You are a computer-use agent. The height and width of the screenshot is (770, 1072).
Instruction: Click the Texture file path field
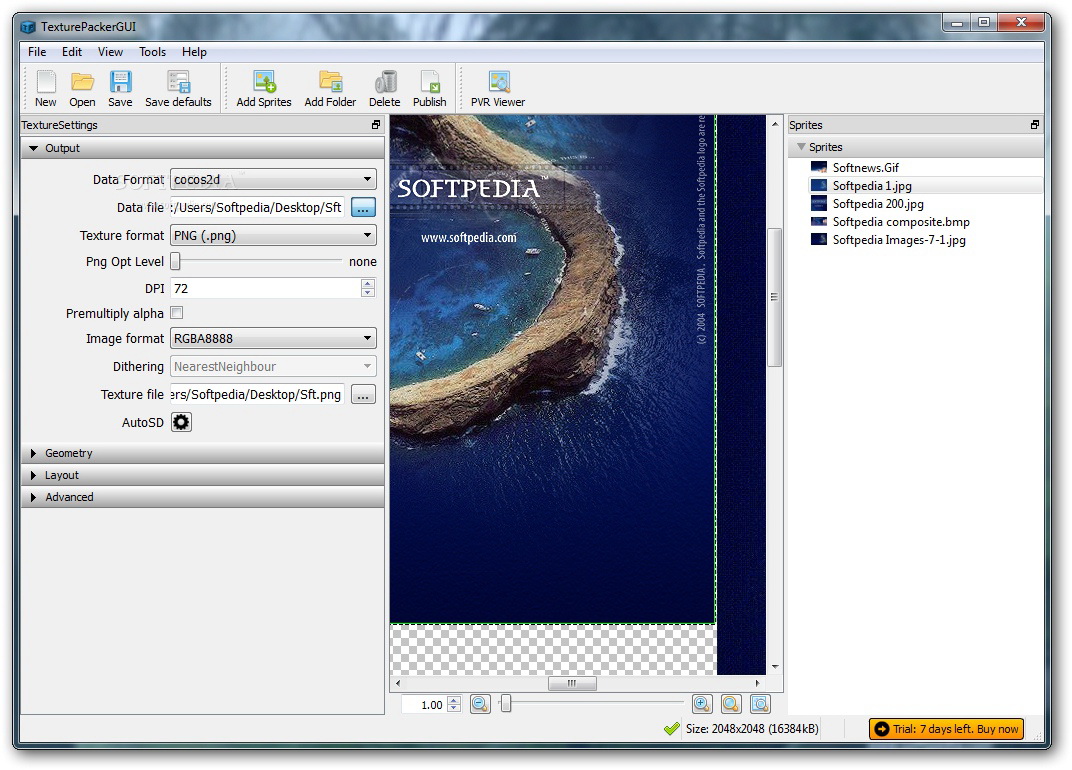[257, 395]
